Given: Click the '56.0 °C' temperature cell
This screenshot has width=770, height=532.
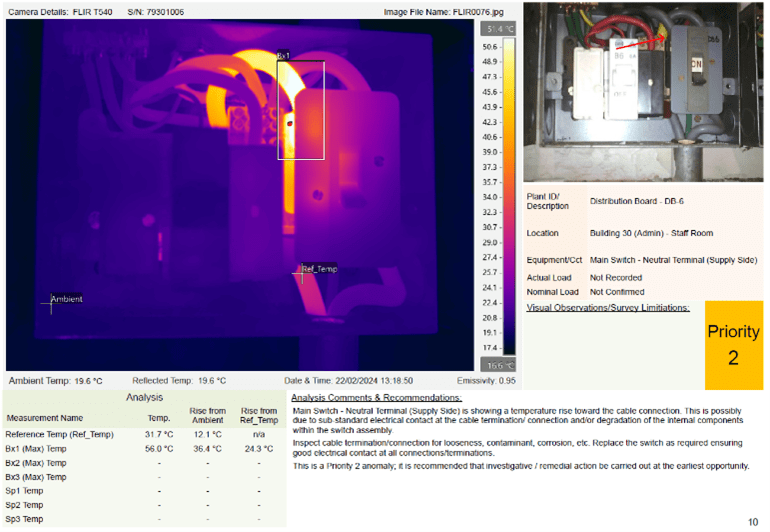Looking at the screenshot, I should 159,448.
